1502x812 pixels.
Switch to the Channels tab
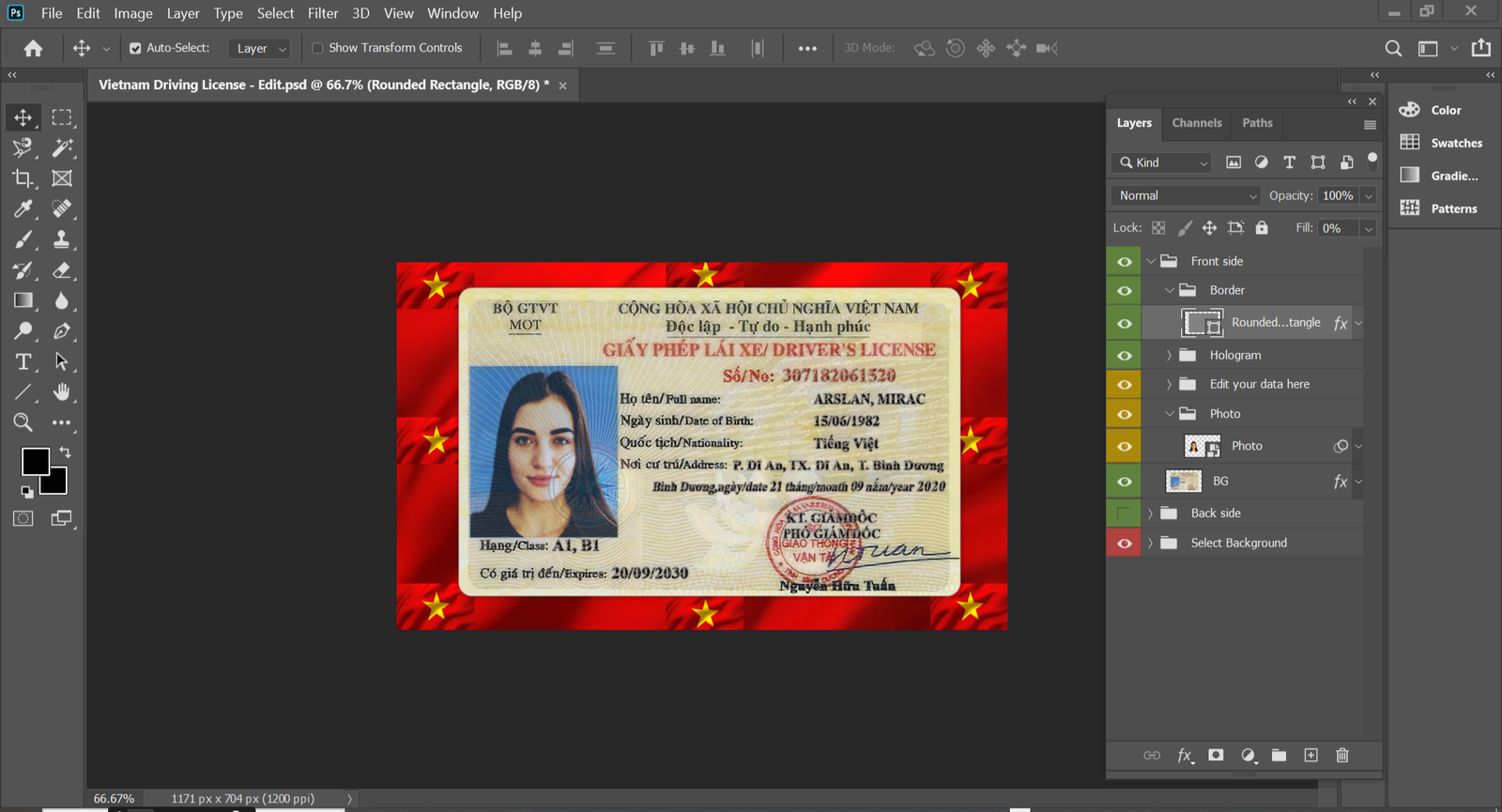[x=1196, y=123]
